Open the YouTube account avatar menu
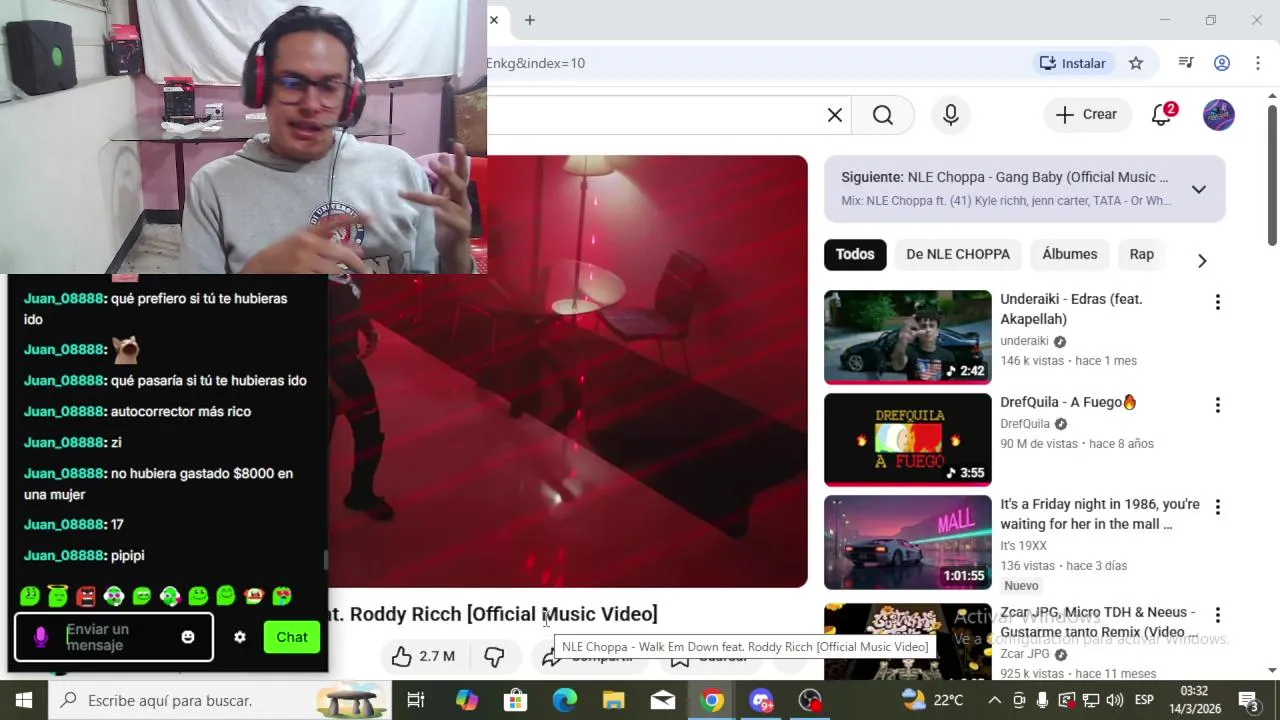 point(1219,115)
